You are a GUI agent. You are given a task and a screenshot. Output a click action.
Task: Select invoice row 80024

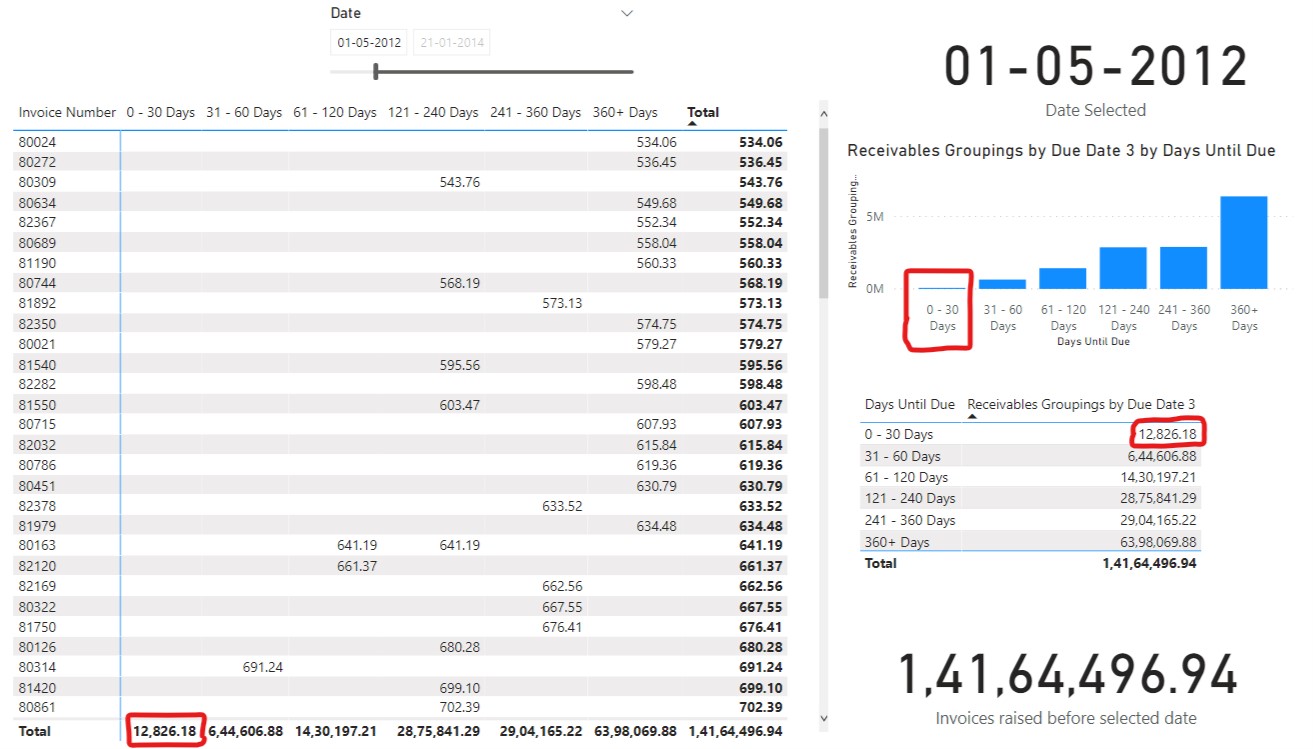click(x=401, y=142)
